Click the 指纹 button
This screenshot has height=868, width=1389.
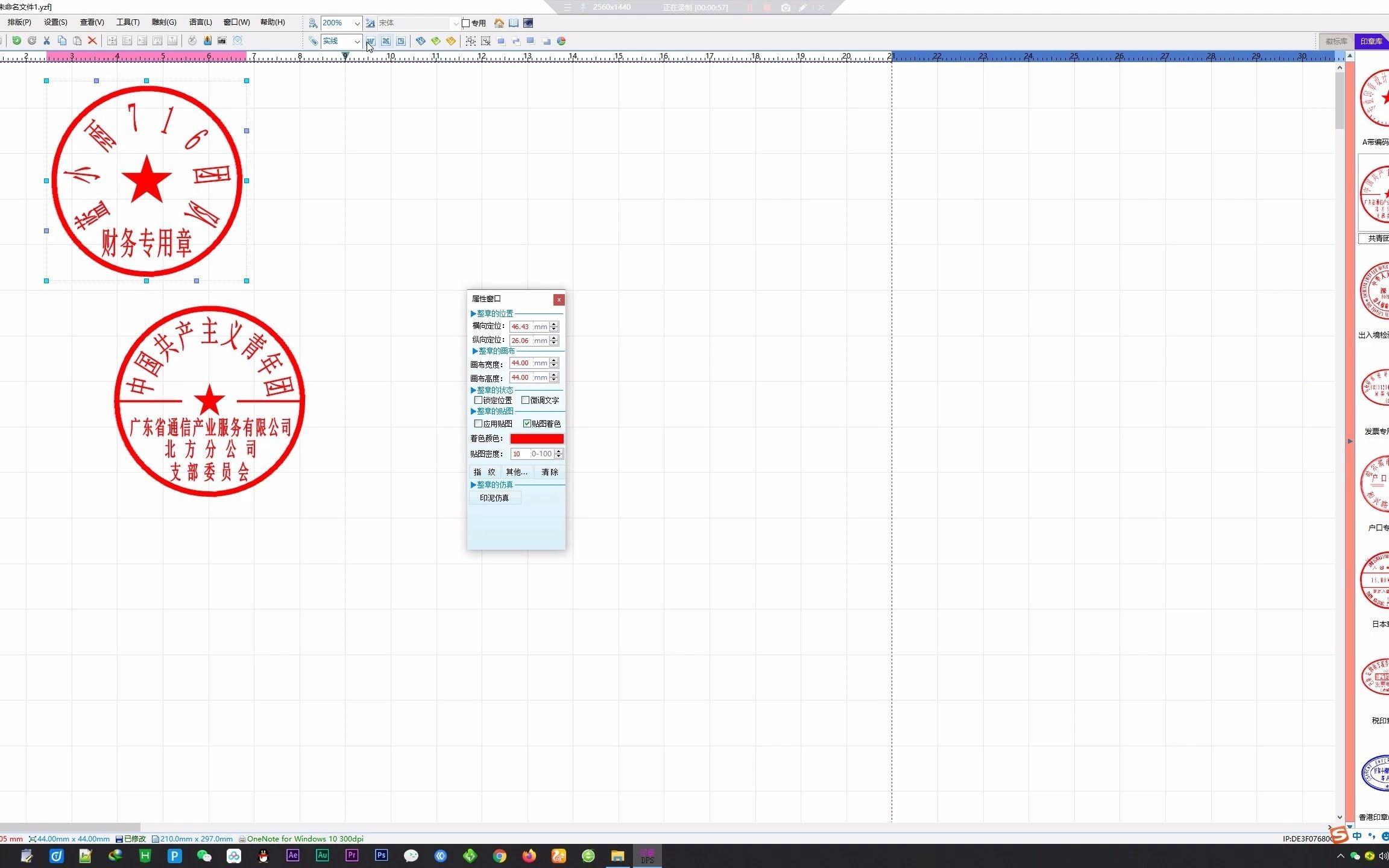pos(485,472)
